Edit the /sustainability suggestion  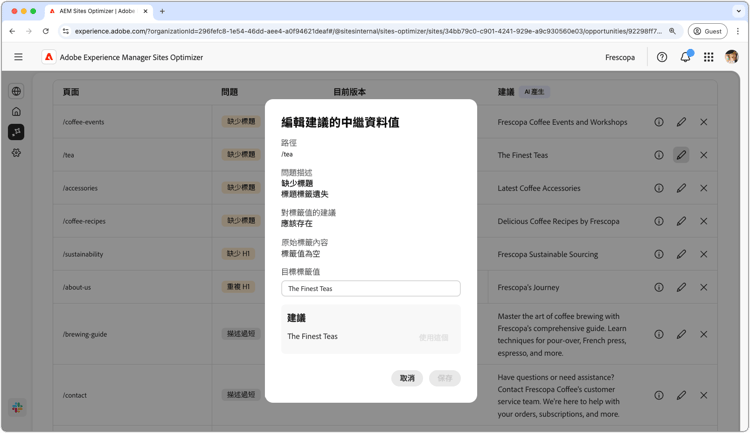pyautogui.click(x=681, y=254)
